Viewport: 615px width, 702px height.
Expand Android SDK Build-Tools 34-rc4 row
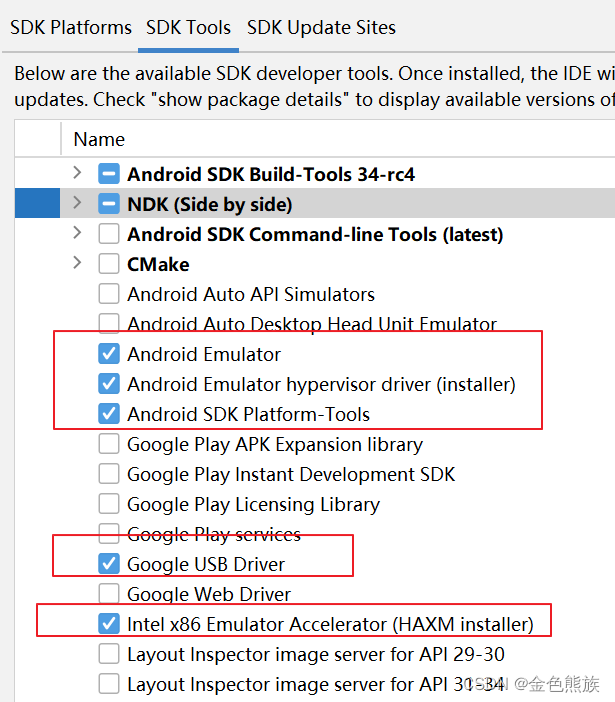77,172
